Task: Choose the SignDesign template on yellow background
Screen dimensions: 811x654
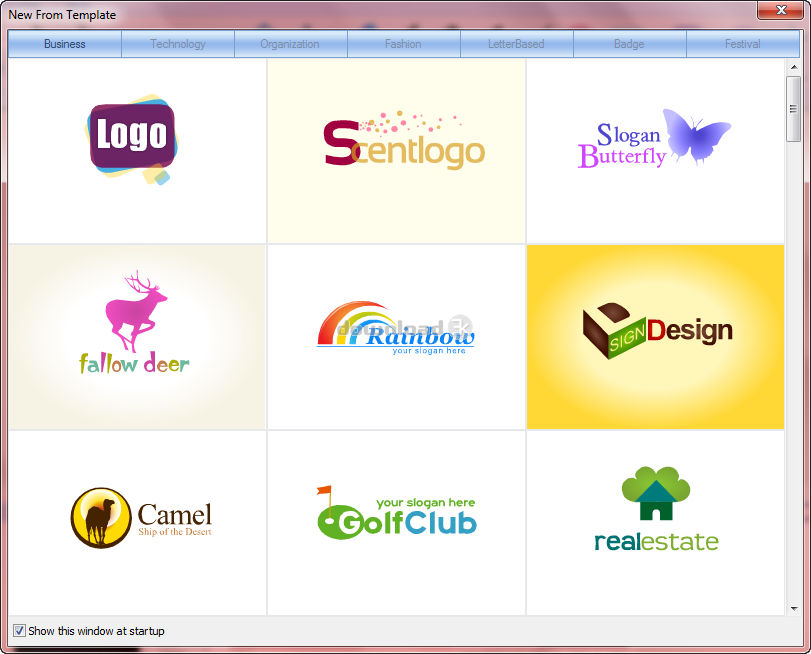Action: (655, 336)
